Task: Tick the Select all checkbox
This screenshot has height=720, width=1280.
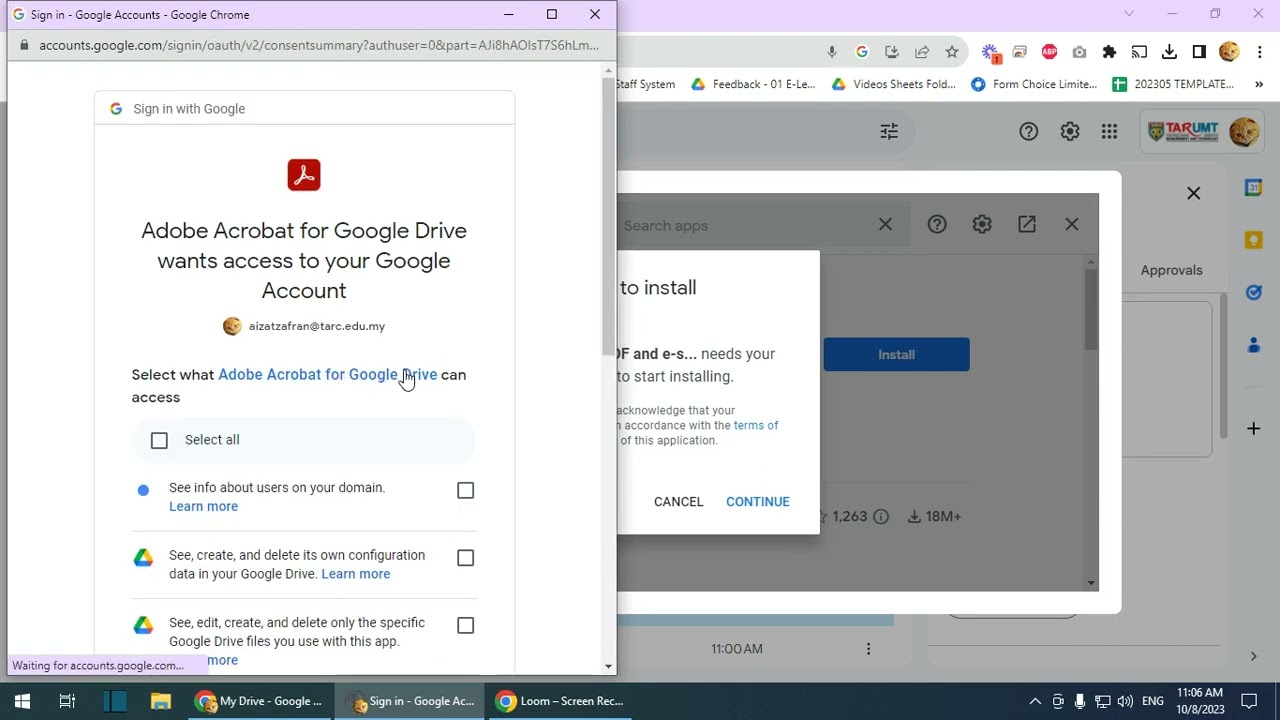Action: coord(159,440)
